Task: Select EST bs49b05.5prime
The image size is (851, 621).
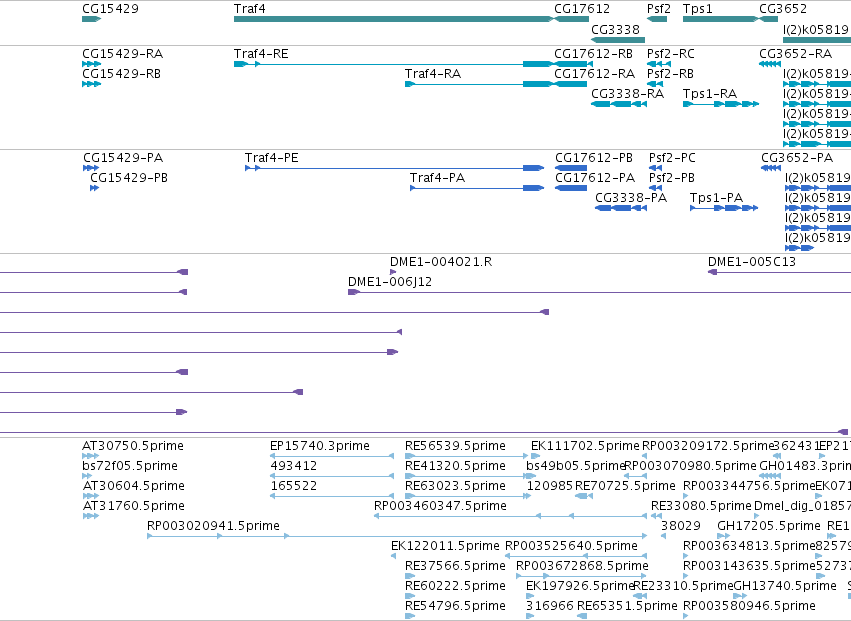Action: pyautogui.click(x=531, y=476)
